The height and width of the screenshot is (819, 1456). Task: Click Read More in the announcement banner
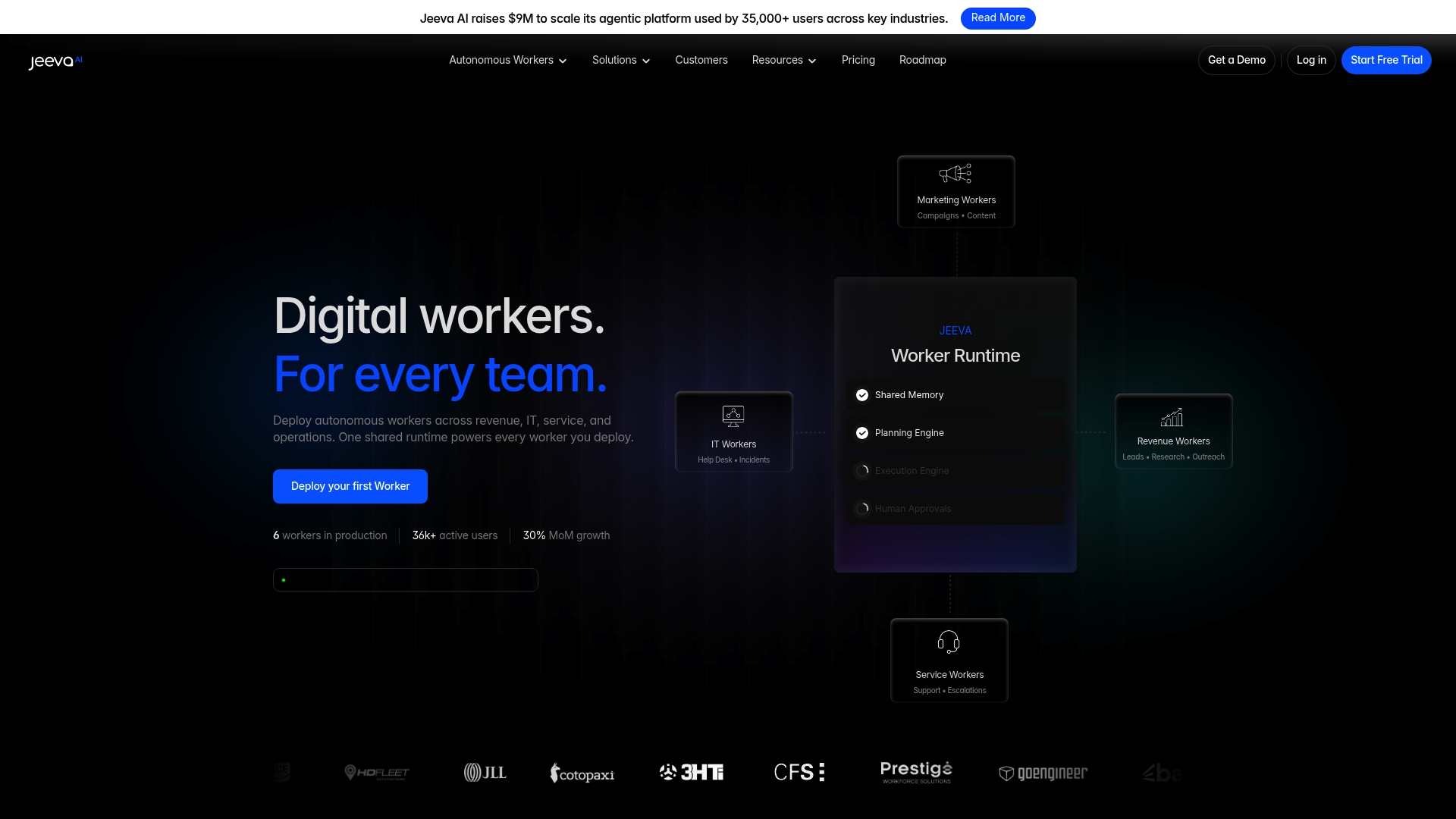tap(998, 18)
